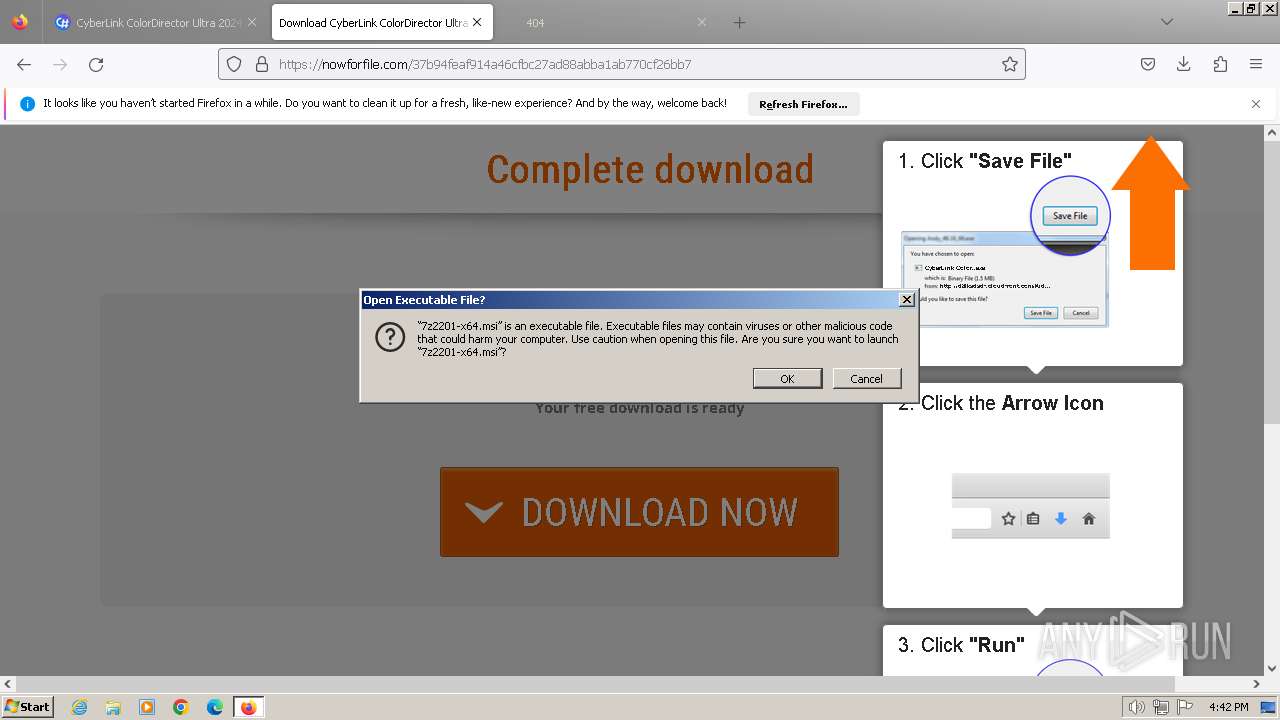The width and height of the screenshot is (1280, 720).
Task: Click the question mark icon in dialog
Action: [x=390, y=337]
